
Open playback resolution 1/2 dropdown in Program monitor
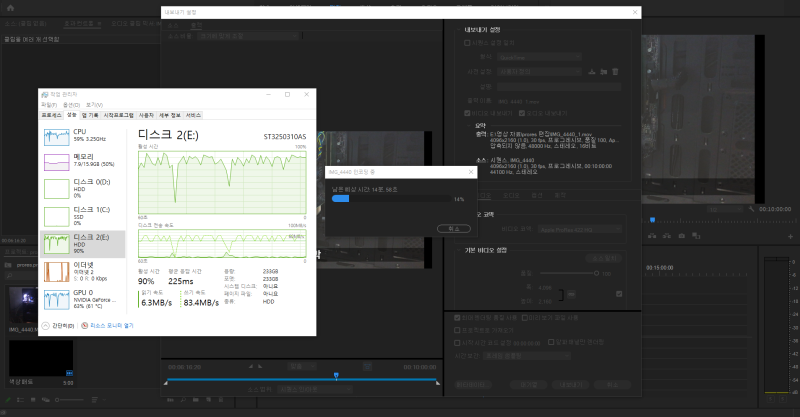coord(725,209)
